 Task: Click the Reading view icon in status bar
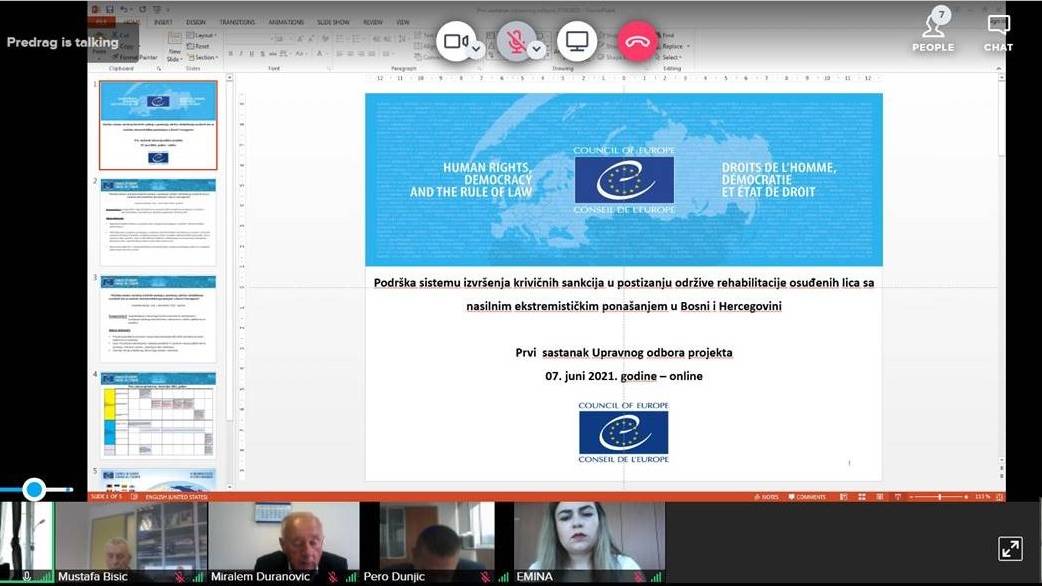point(880,497)
